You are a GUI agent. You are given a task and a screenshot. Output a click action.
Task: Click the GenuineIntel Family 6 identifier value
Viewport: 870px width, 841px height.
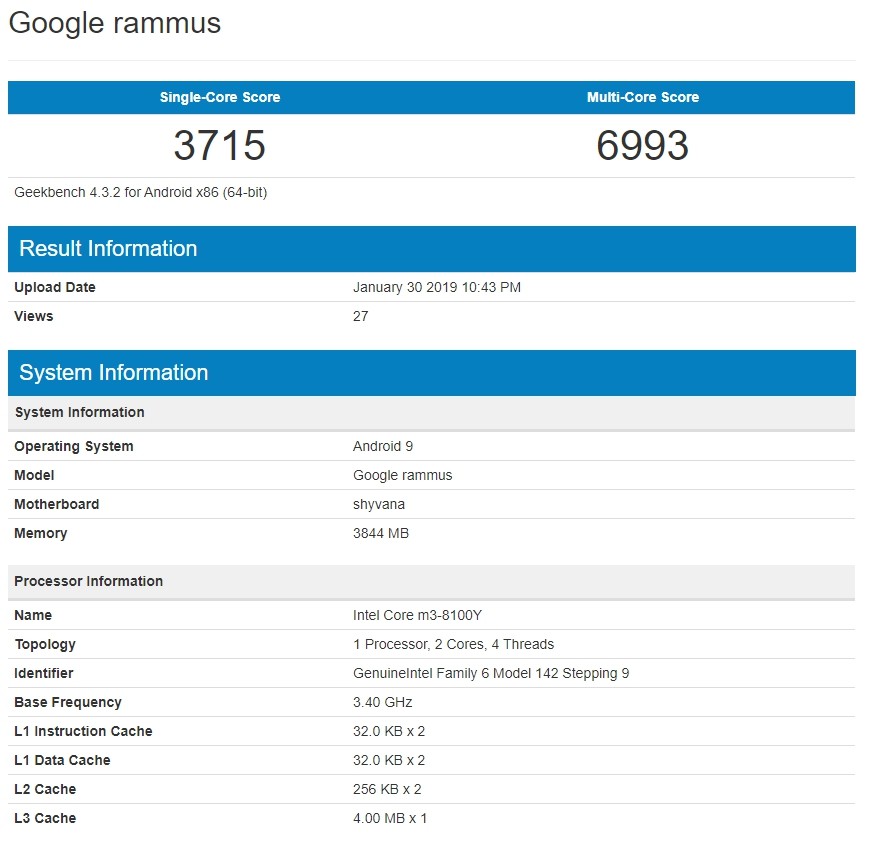pos(491,673)
